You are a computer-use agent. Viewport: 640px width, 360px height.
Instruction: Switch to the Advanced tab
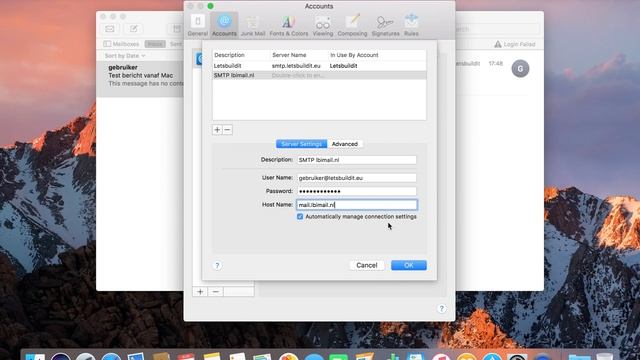pyautogui.click(x=344, y=144)
